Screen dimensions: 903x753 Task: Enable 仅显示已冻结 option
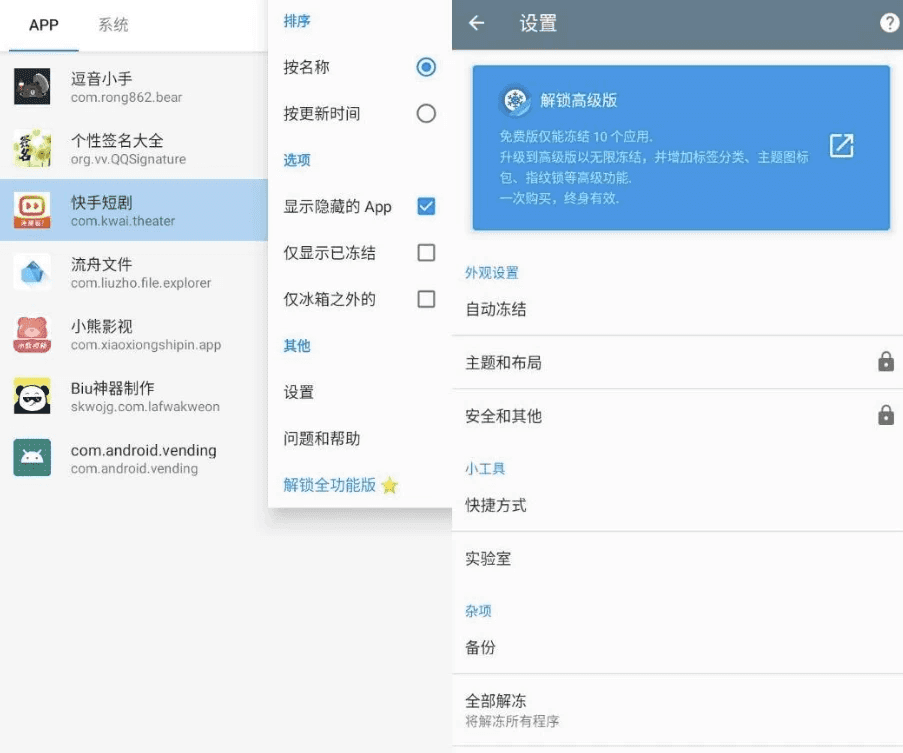[427, 253]
